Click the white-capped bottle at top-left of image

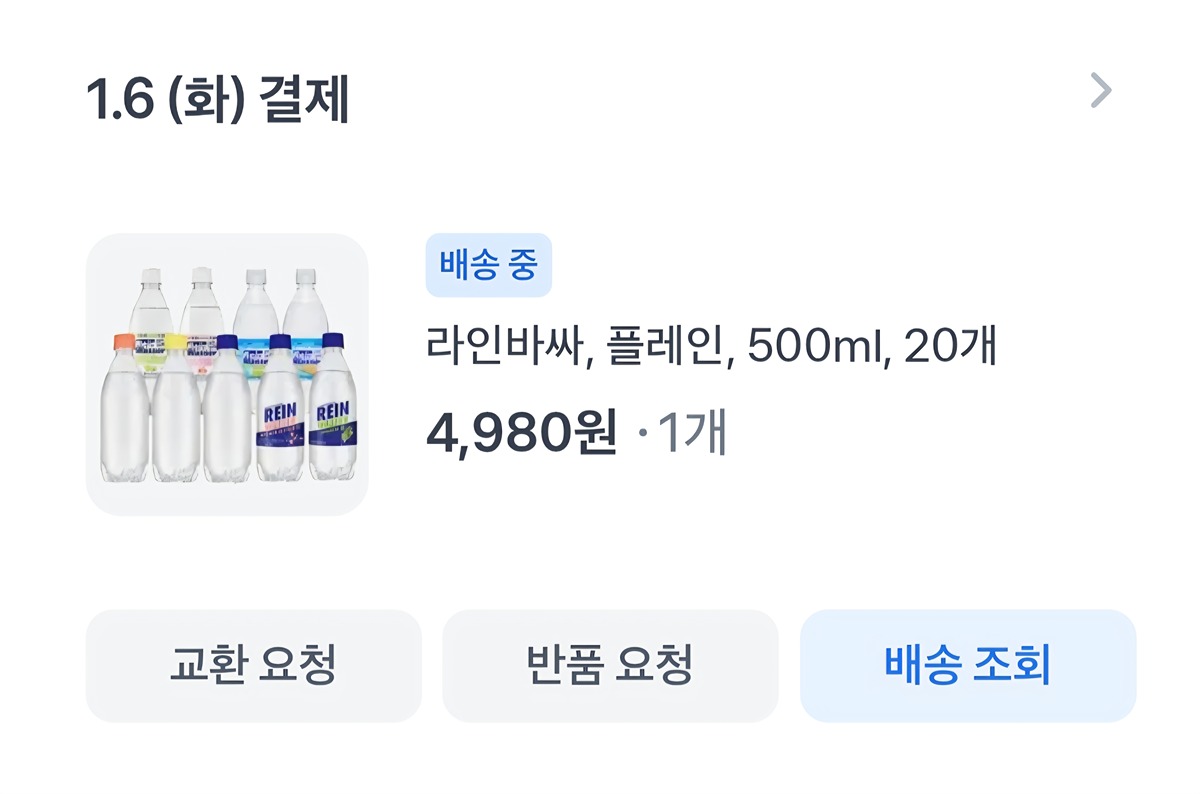[151, 300]
